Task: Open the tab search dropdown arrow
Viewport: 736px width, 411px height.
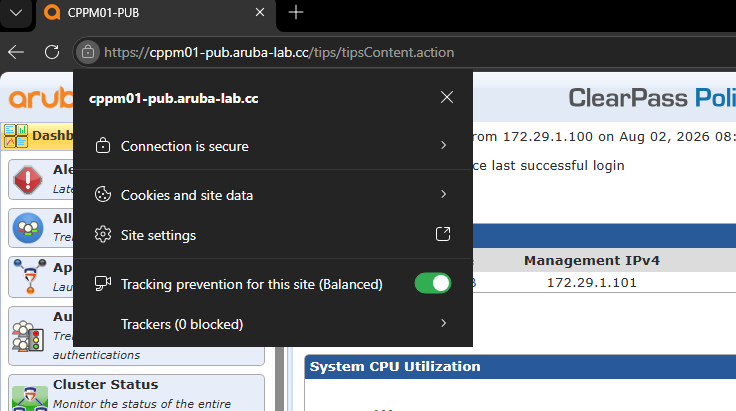Action: [x=16, y=13]
